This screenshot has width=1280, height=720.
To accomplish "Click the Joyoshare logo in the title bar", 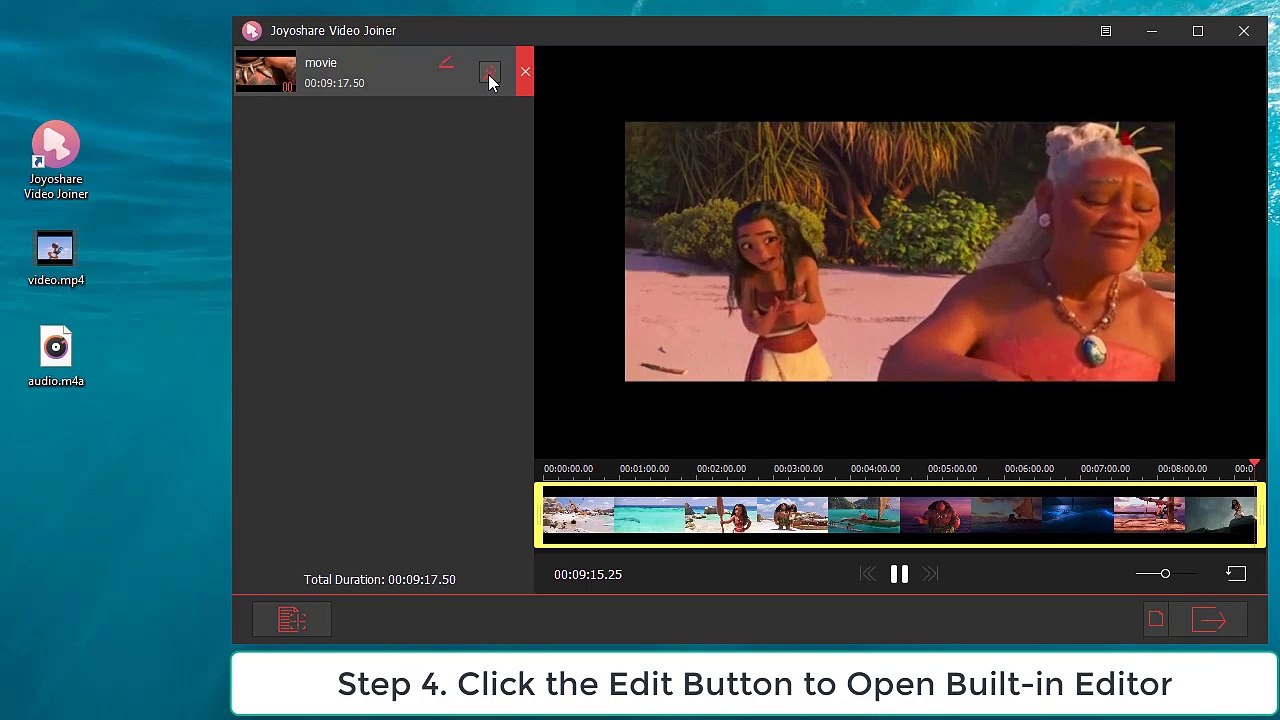I will click(252, 31).
